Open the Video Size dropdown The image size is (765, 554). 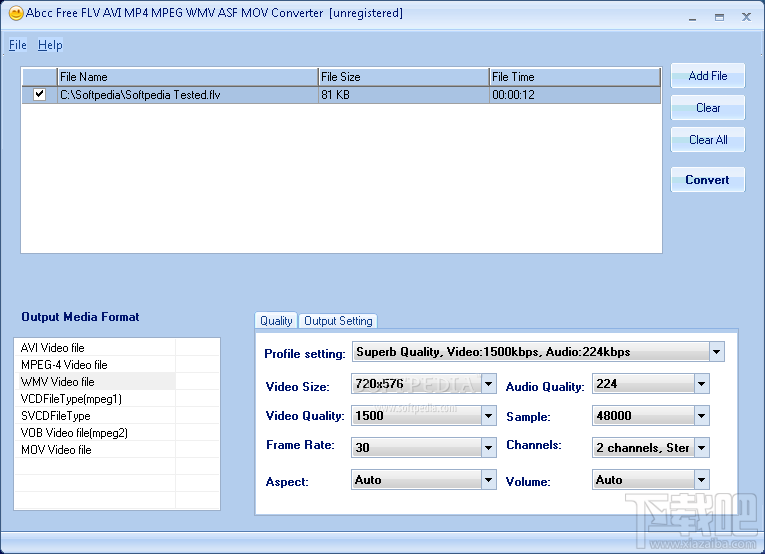point(488,384)
